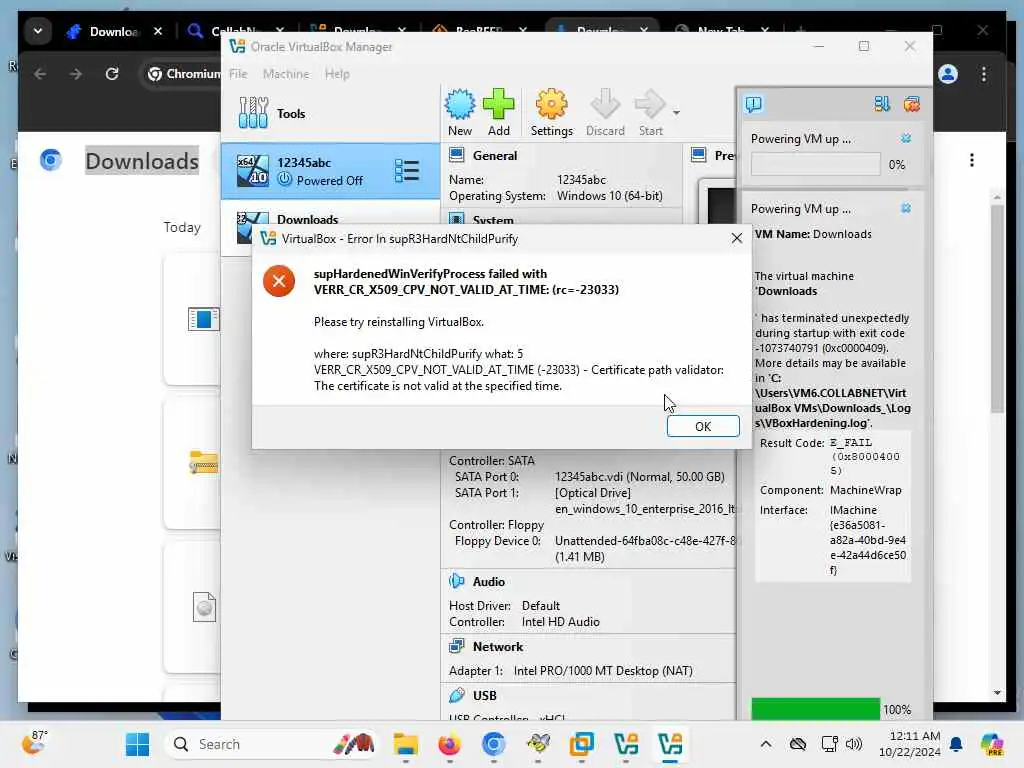Click the taskbar volume icon
Viewport: 1024px width, 768px height.
pos(854,744)
